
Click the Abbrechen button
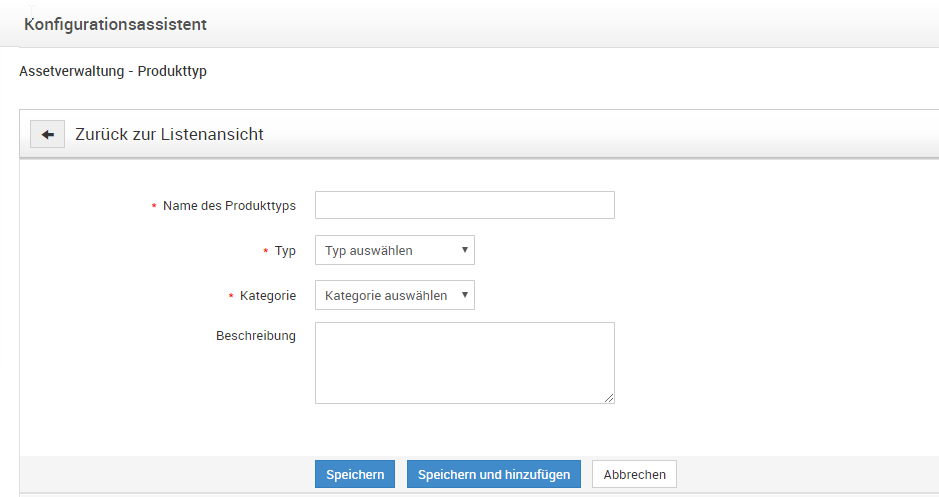[x=634, y=474]
